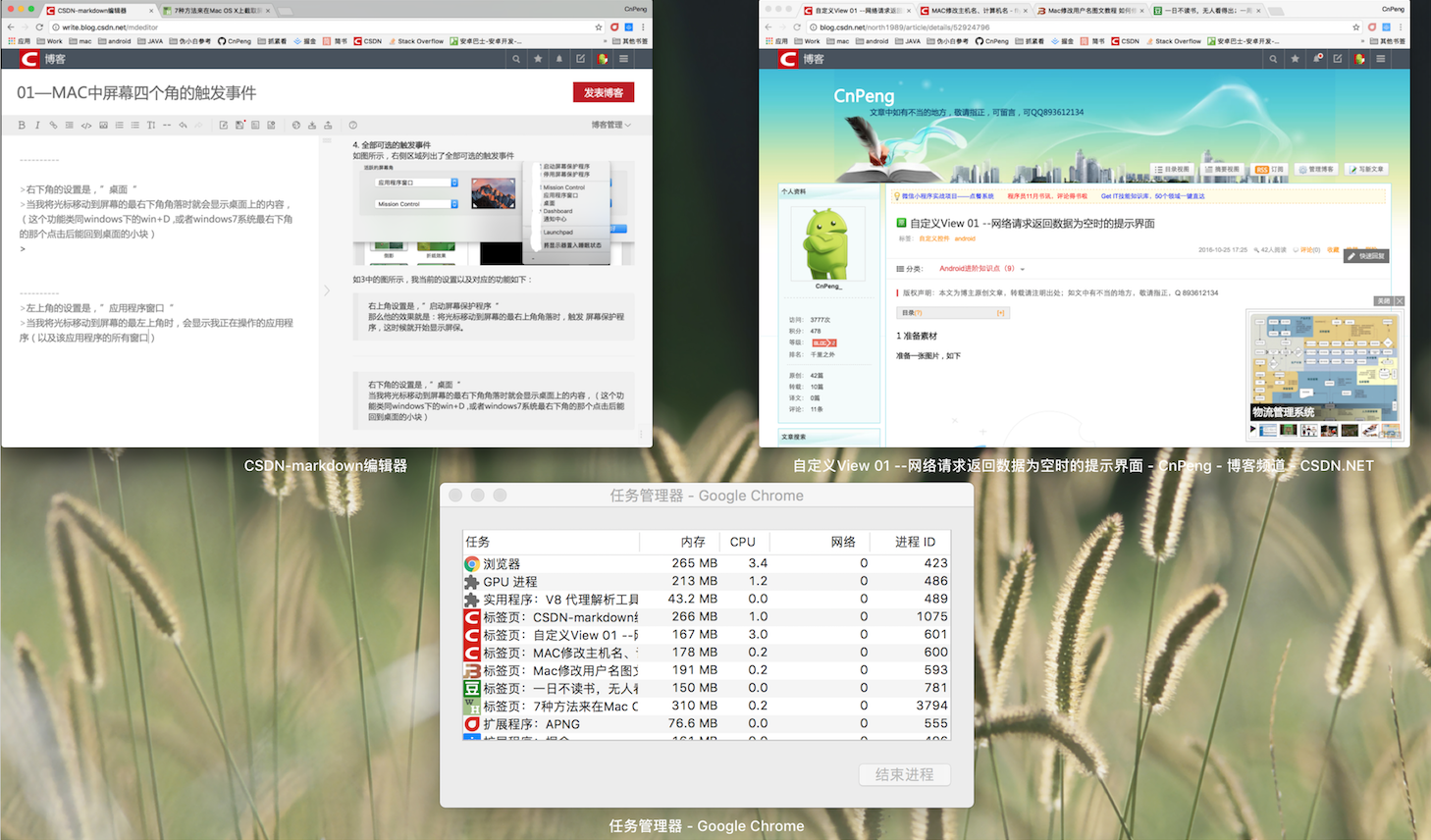Image resolution: width=1431 pixels, height=840 pixels.
Task: Open the hamburger menu in the blog article window header
Action: point(1381,59)
